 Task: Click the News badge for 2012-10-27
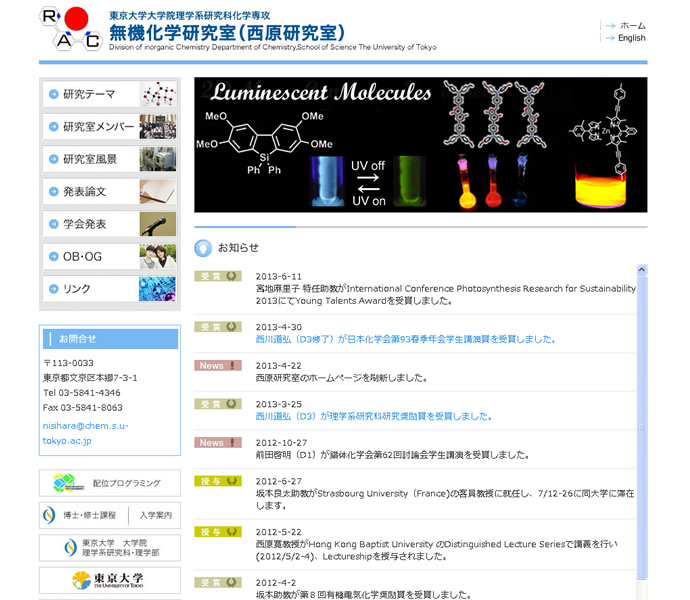218,442
